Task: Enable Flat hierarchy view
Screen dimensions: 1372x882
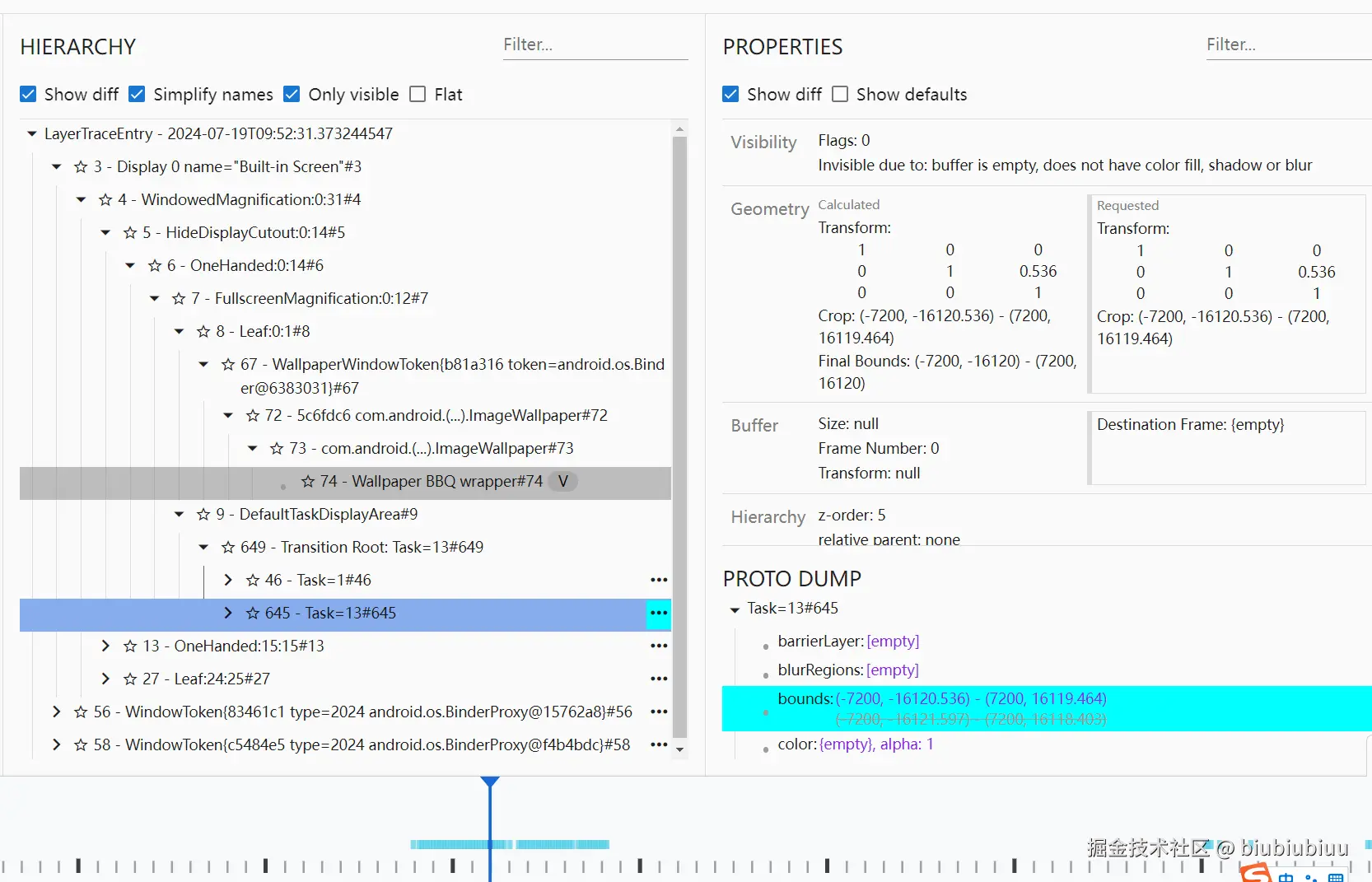Action: coord(418,94)
